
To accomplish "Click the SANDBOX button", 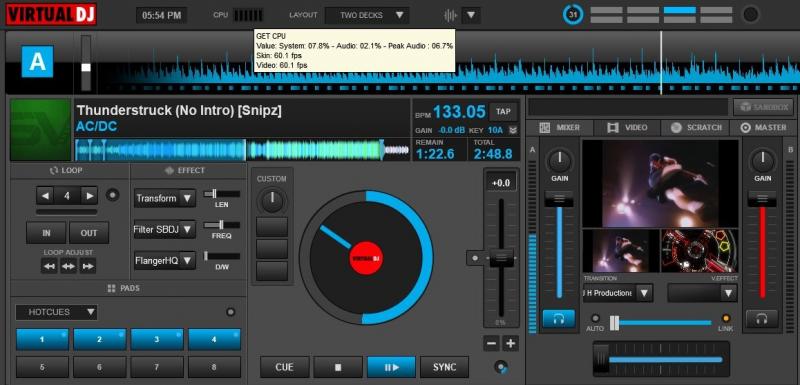I will click(763, 107).
